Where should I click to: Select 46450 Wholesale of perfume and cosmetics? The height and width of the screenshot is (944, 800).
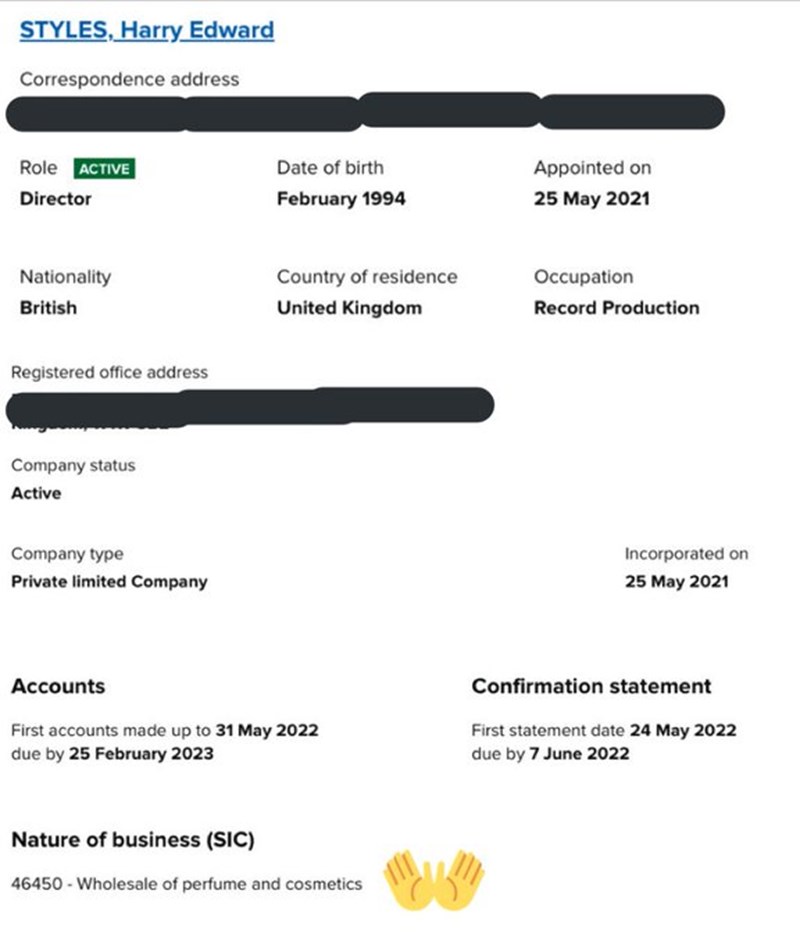[x=187, y=884]
